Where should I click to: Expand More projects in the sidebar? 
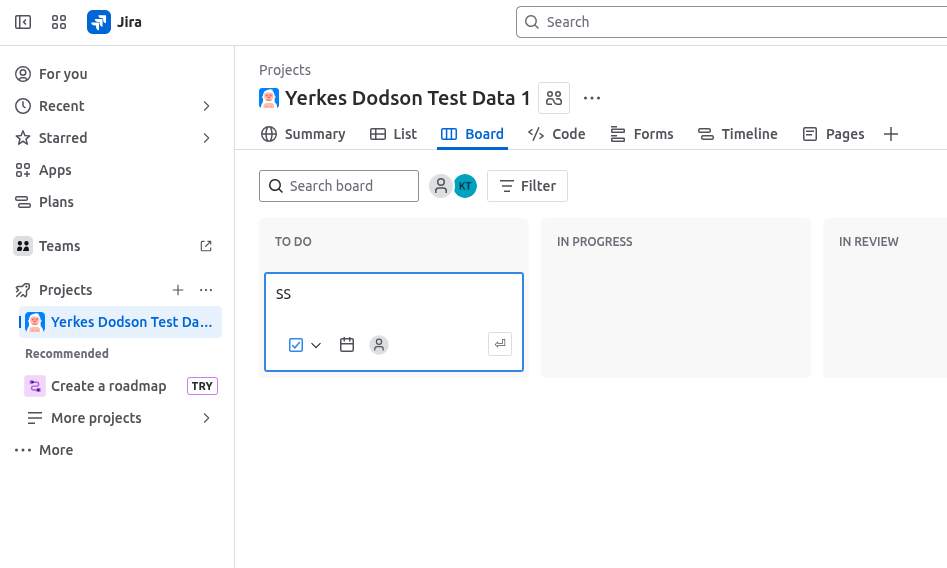coord(206,418)
